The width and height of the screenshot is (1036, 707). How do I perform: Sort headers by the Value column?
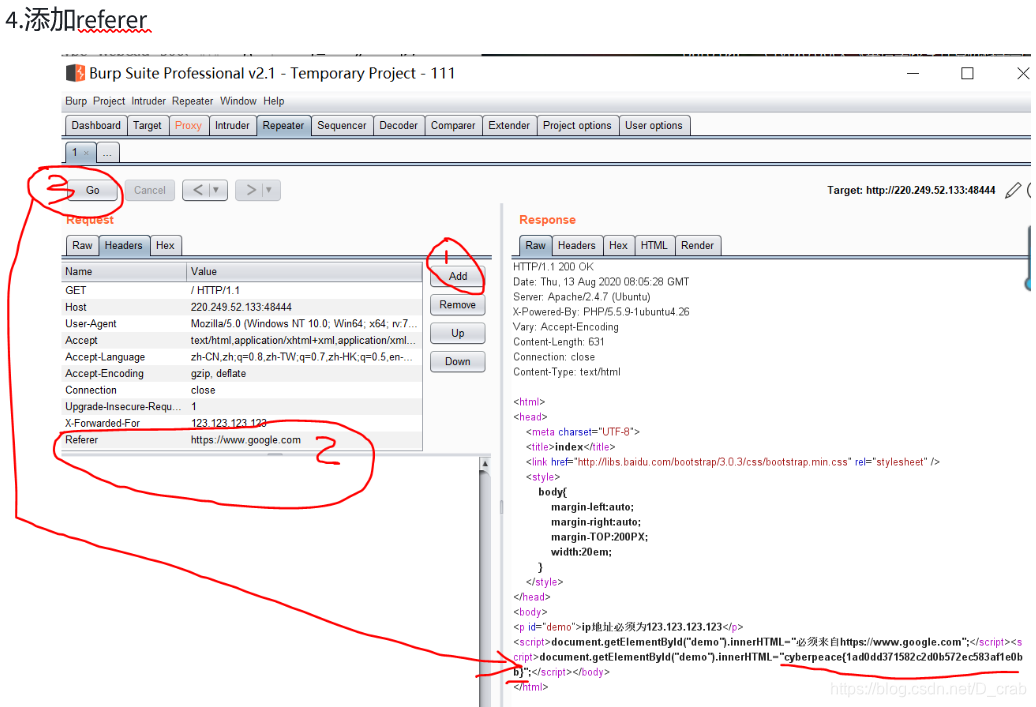pyautogui.click(x=305, y=272)
